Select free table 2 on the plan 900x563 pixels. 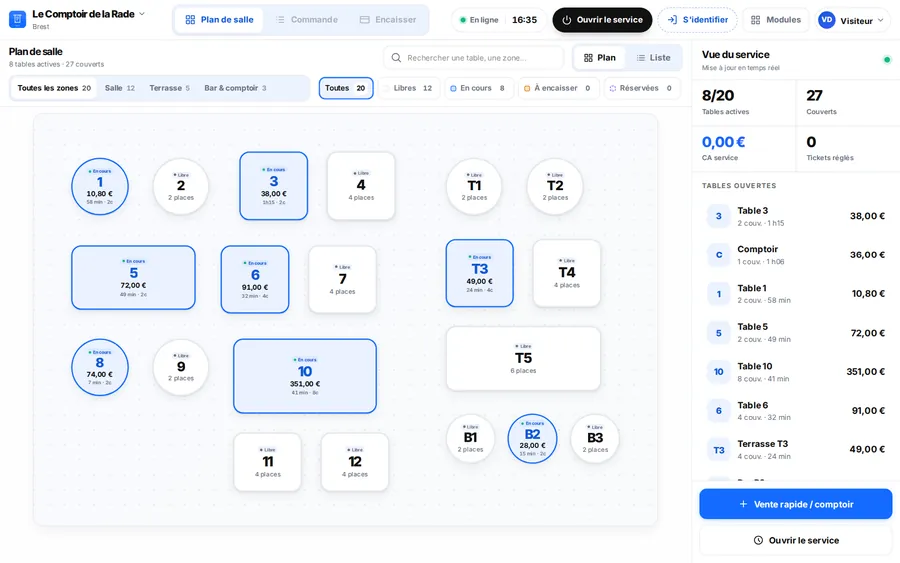181,187
